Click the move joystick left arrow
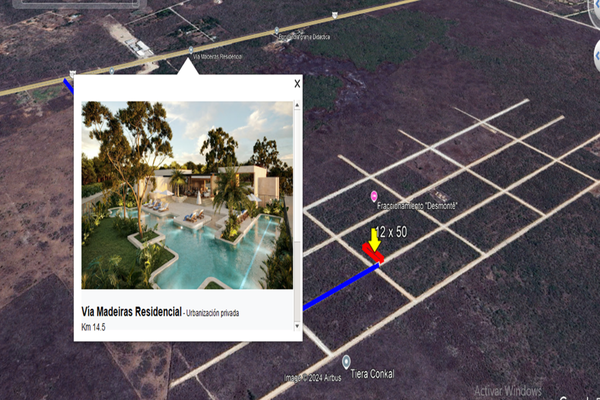 [x=597, y=56]
